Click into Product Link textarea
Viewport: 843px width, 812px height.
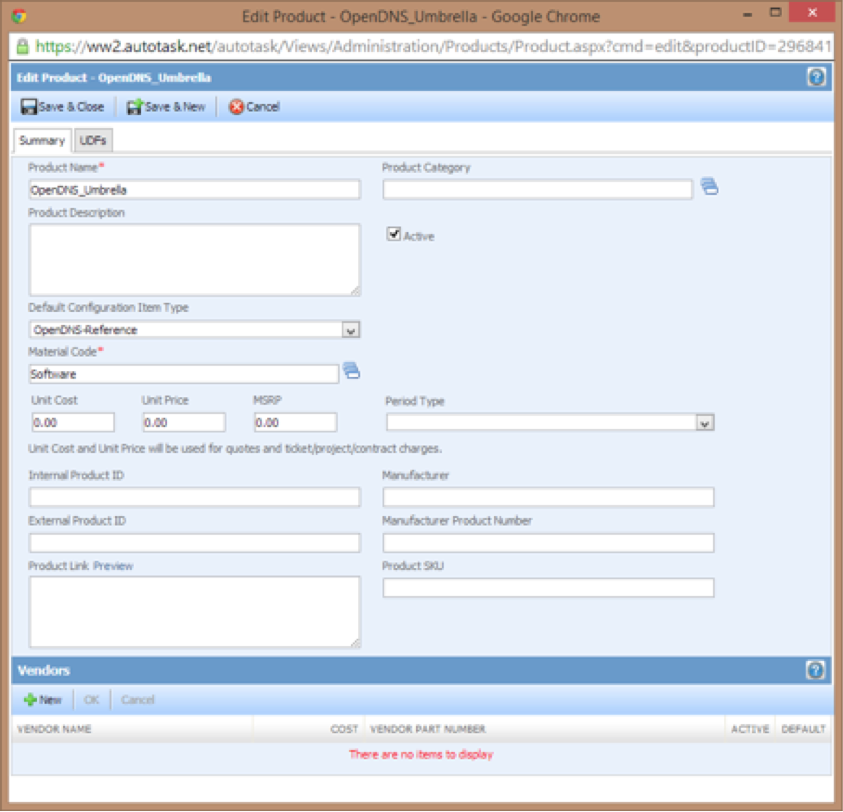[195, 612]
